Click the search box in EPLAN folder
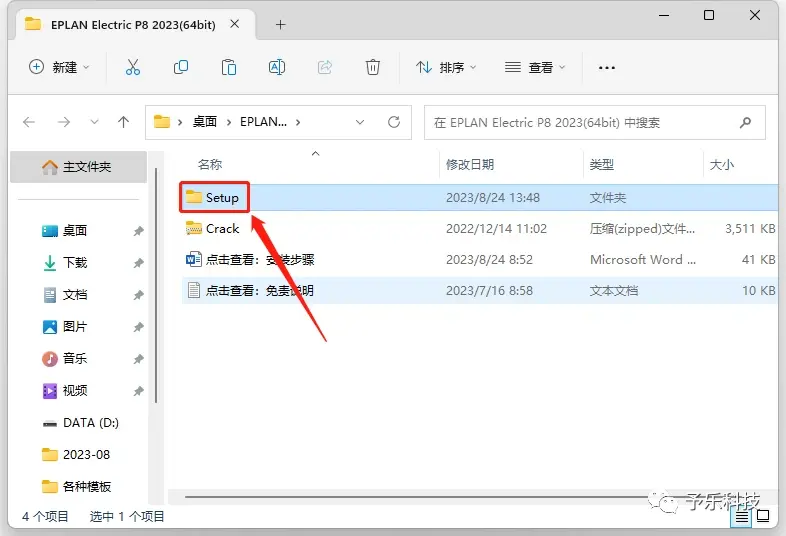Viewport: 786px width, 536px height. click(595, 122)
